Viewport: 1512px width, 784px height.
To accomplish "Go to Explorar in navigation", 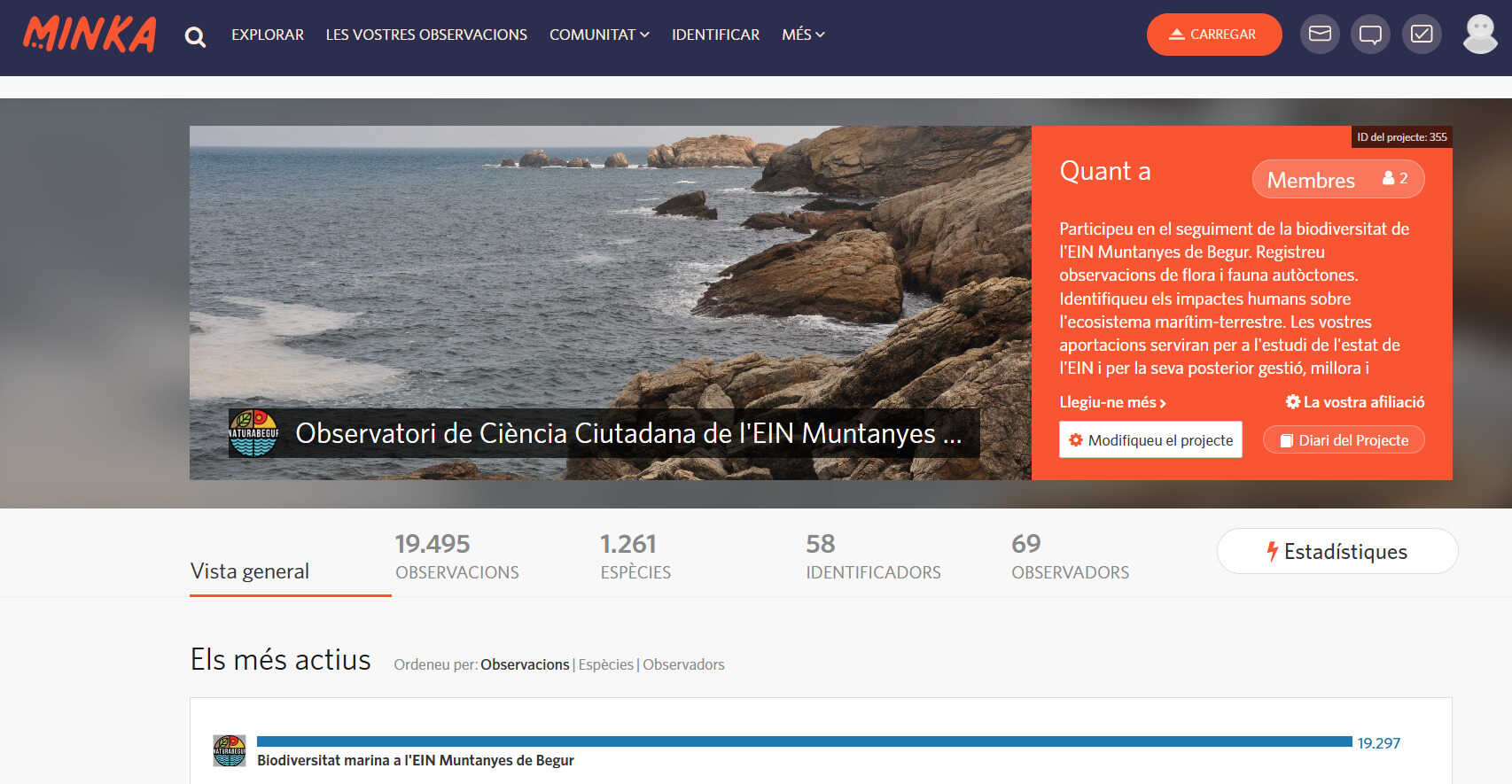I will [x=268, y=35].
